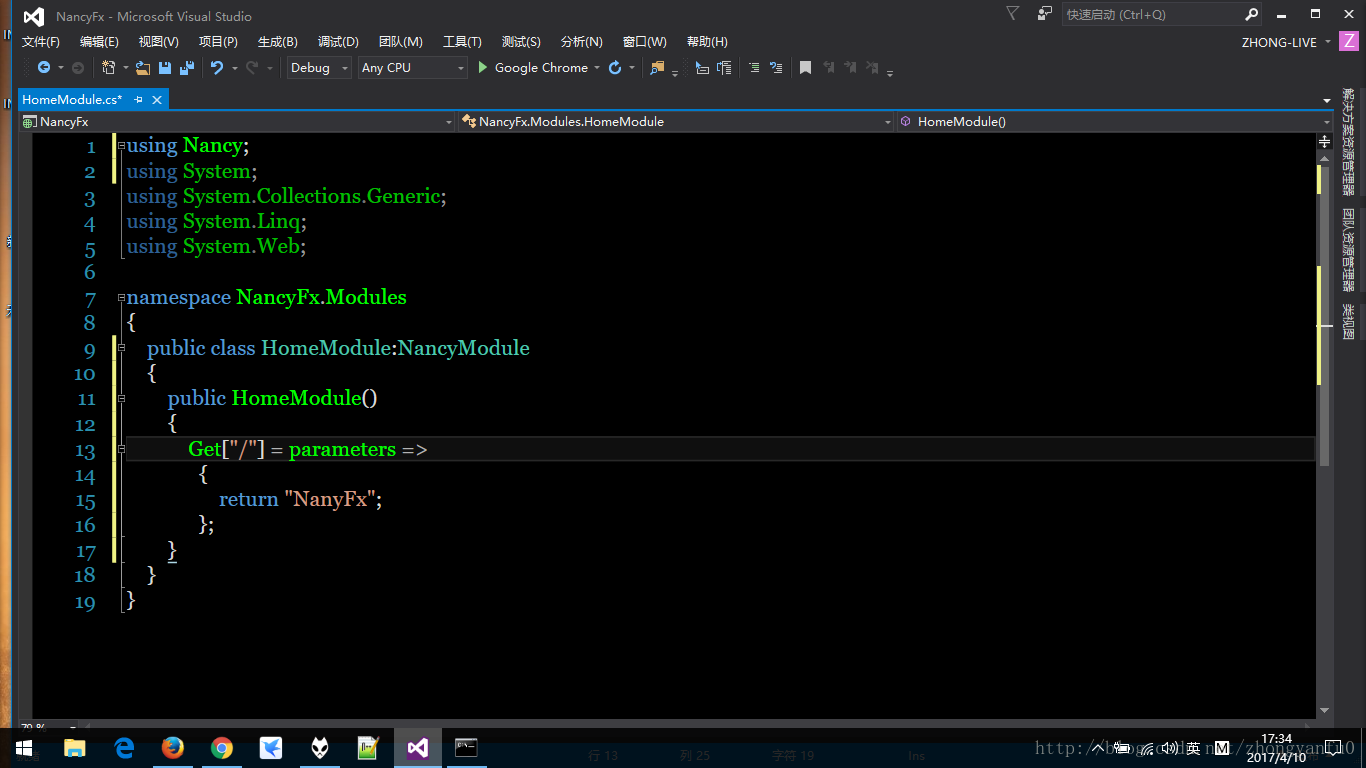
Task: Click the Navigate Forward arrow icon
Action: coord(78,68)
